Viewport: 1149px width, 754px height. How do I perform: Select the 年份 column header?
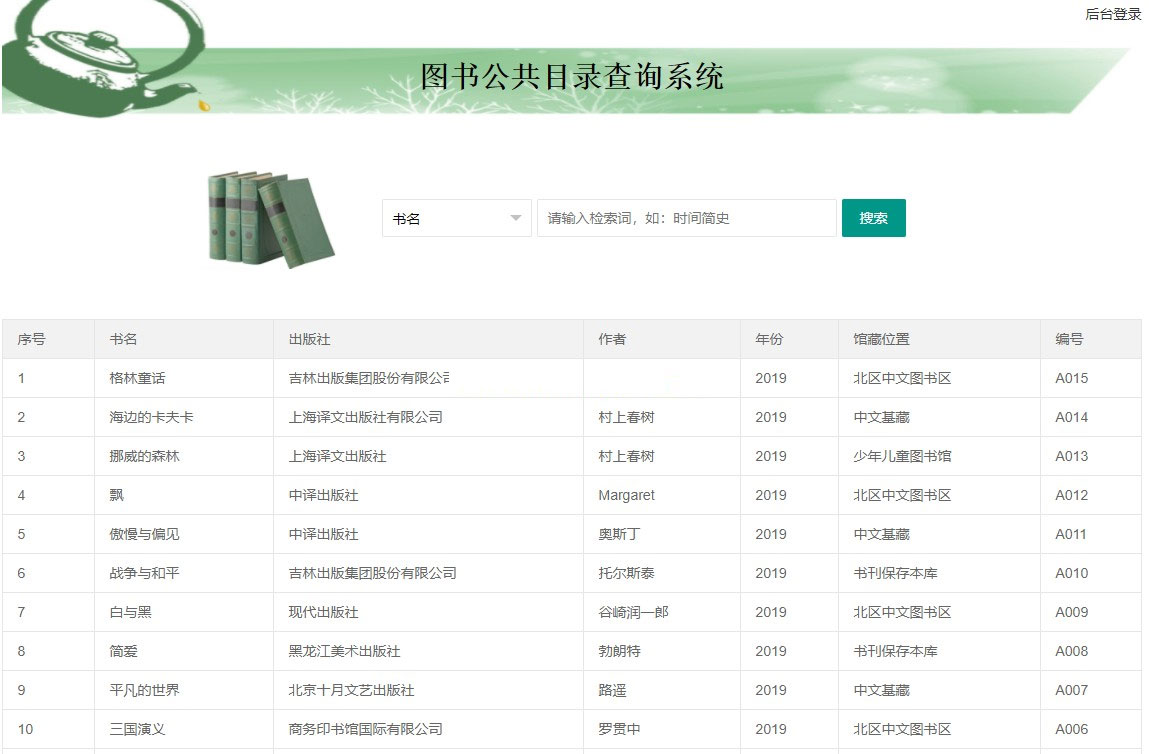769,339
